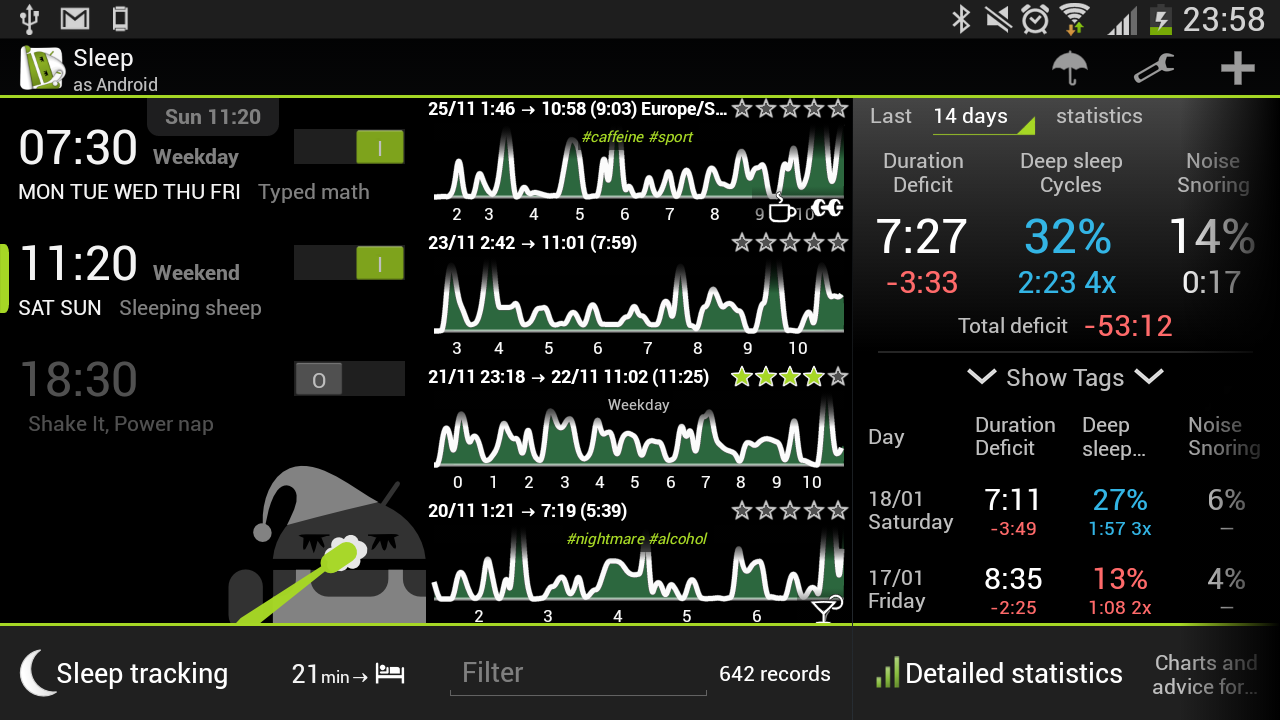
Task: Rate the 21/11 sleep with fifth star
Action: tap(838, 377)
